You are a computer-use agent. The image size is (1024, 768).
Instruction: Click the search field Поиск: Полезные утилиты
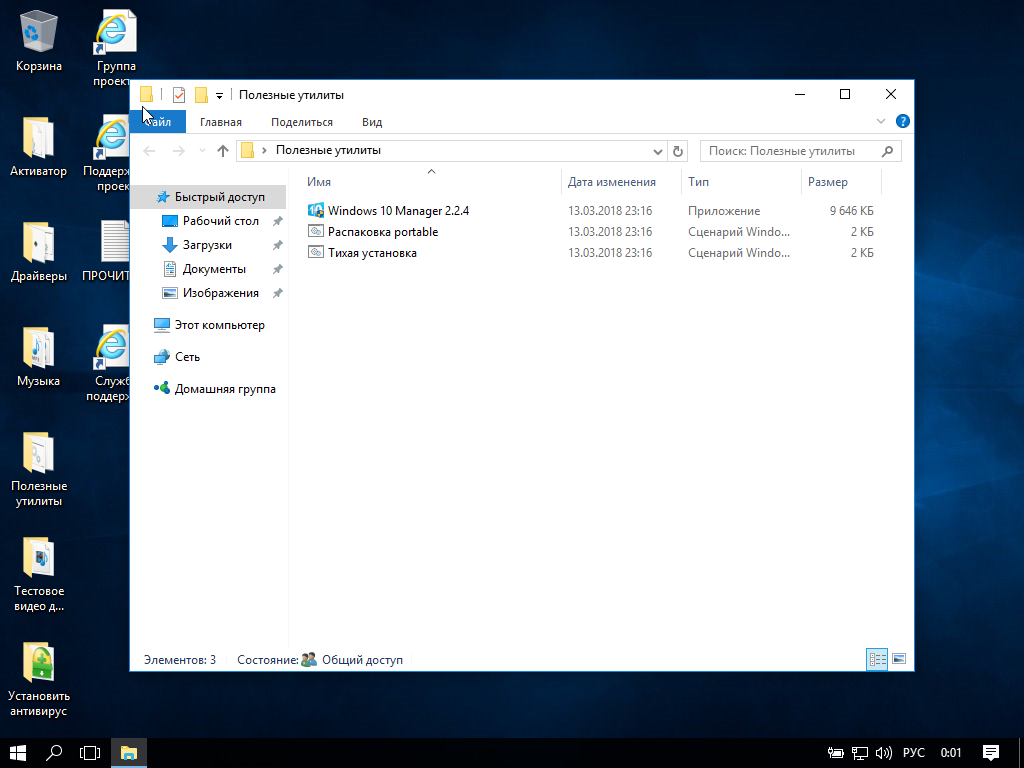click(x=790, y=151)
